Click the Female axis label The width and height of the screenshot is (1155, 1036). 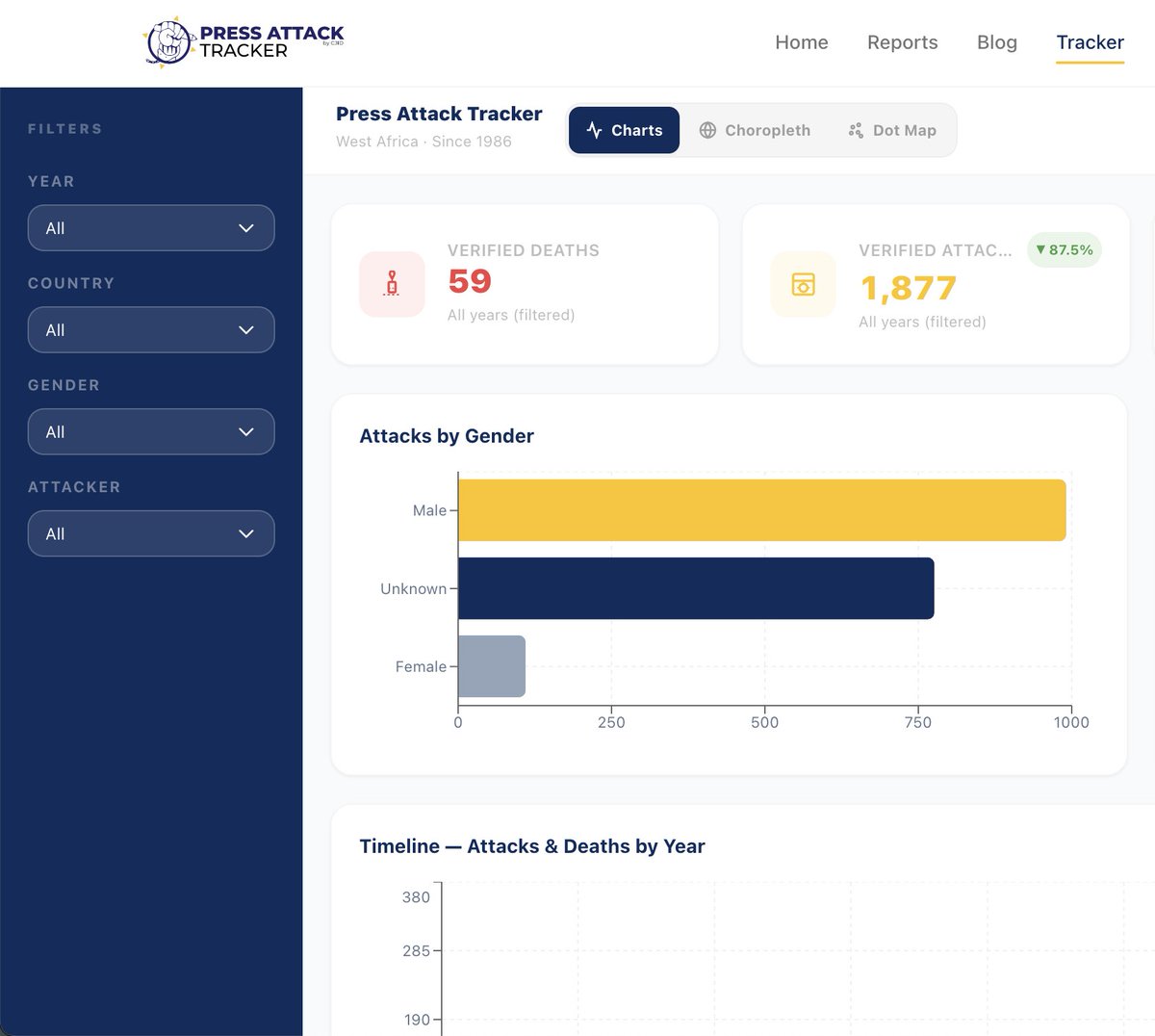[x=421, y=666]
